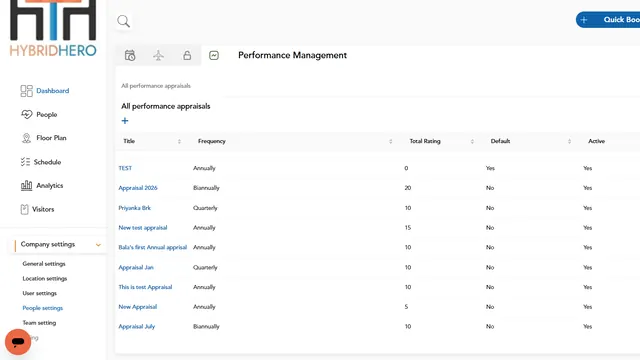Open People settings
The width and height of the screenshot is (640, 360).
[x=43, y=308]
